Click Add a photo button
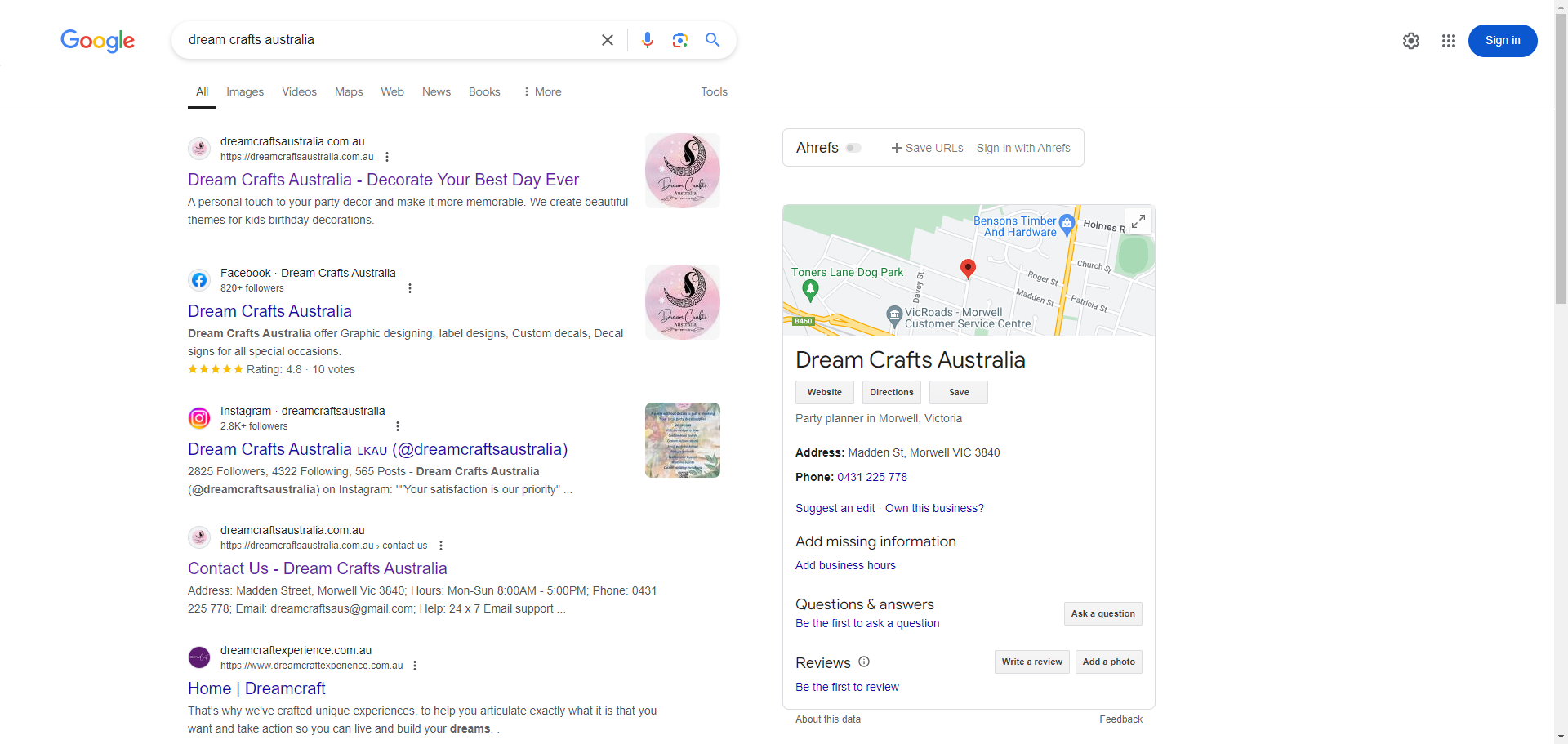 point(1108,662)
